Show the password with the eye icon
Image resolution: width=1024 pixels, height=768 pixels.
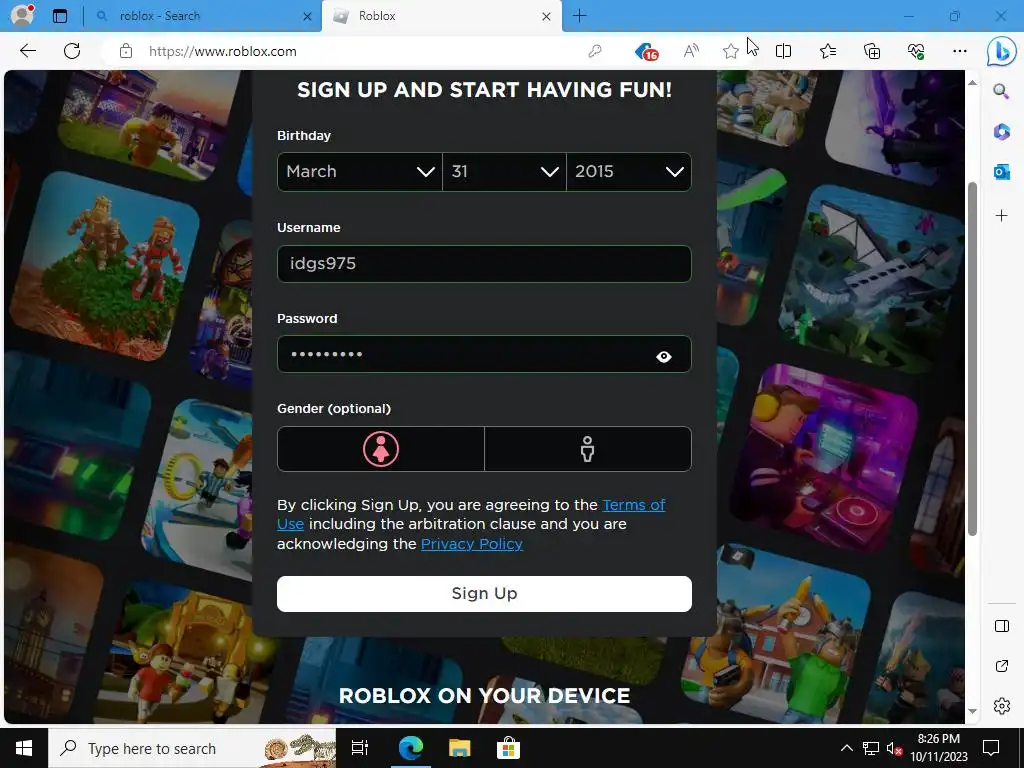[664, 357]
